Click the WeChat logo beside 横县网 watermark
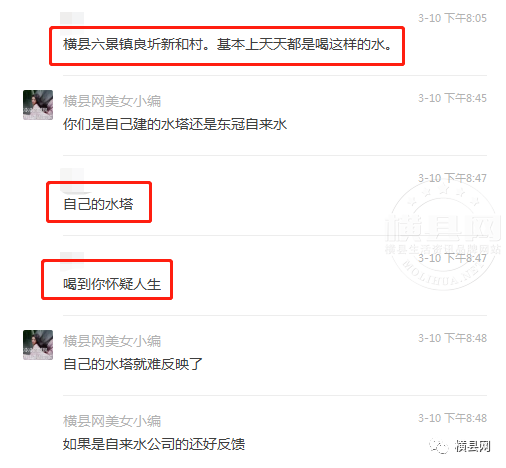Image resolution: width=506 pixels, height=468 pixels. (439, 446)
